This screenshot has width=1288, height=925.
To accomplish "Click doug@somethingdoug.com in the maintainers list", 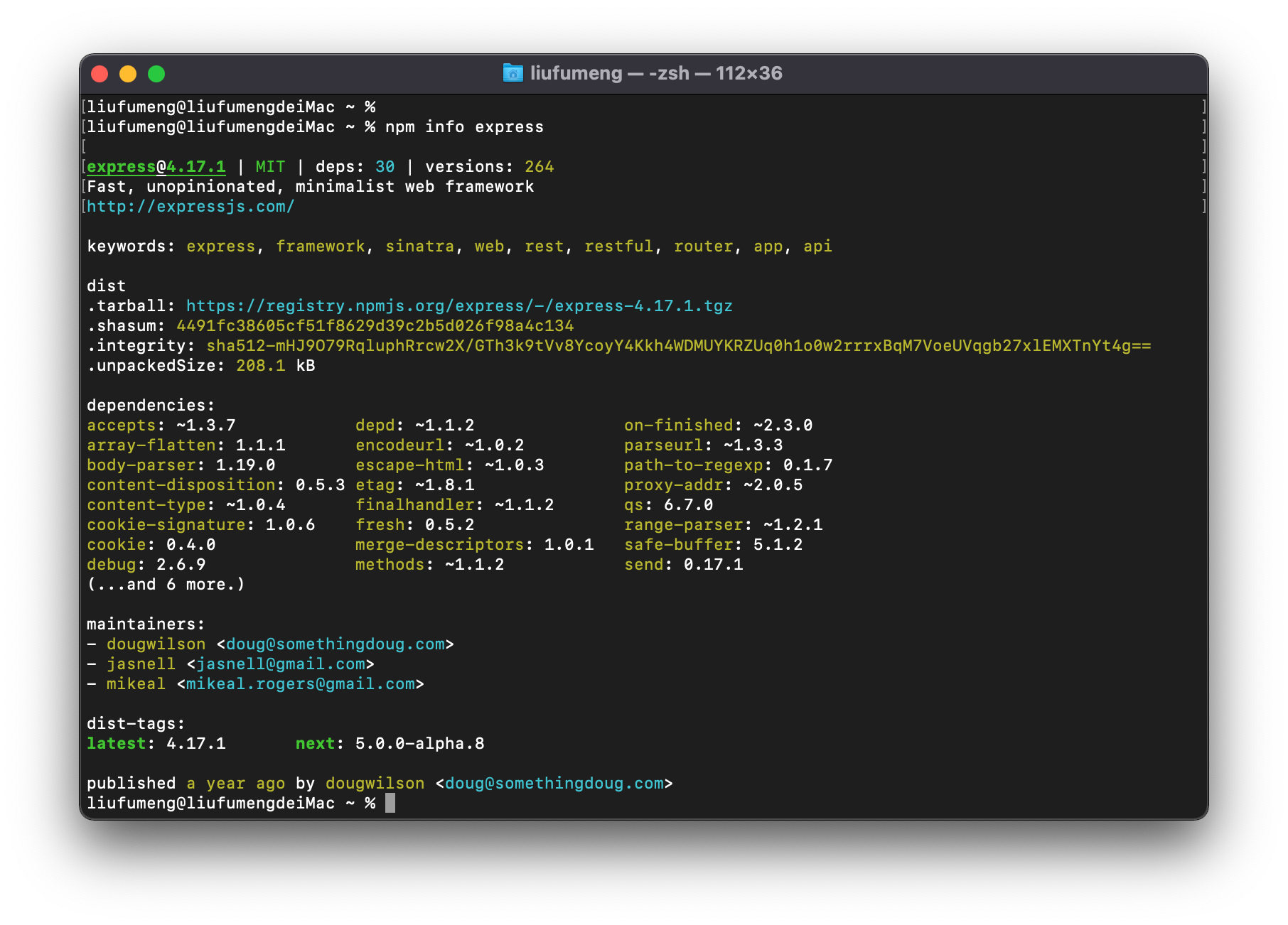I will tap(336, 644).
